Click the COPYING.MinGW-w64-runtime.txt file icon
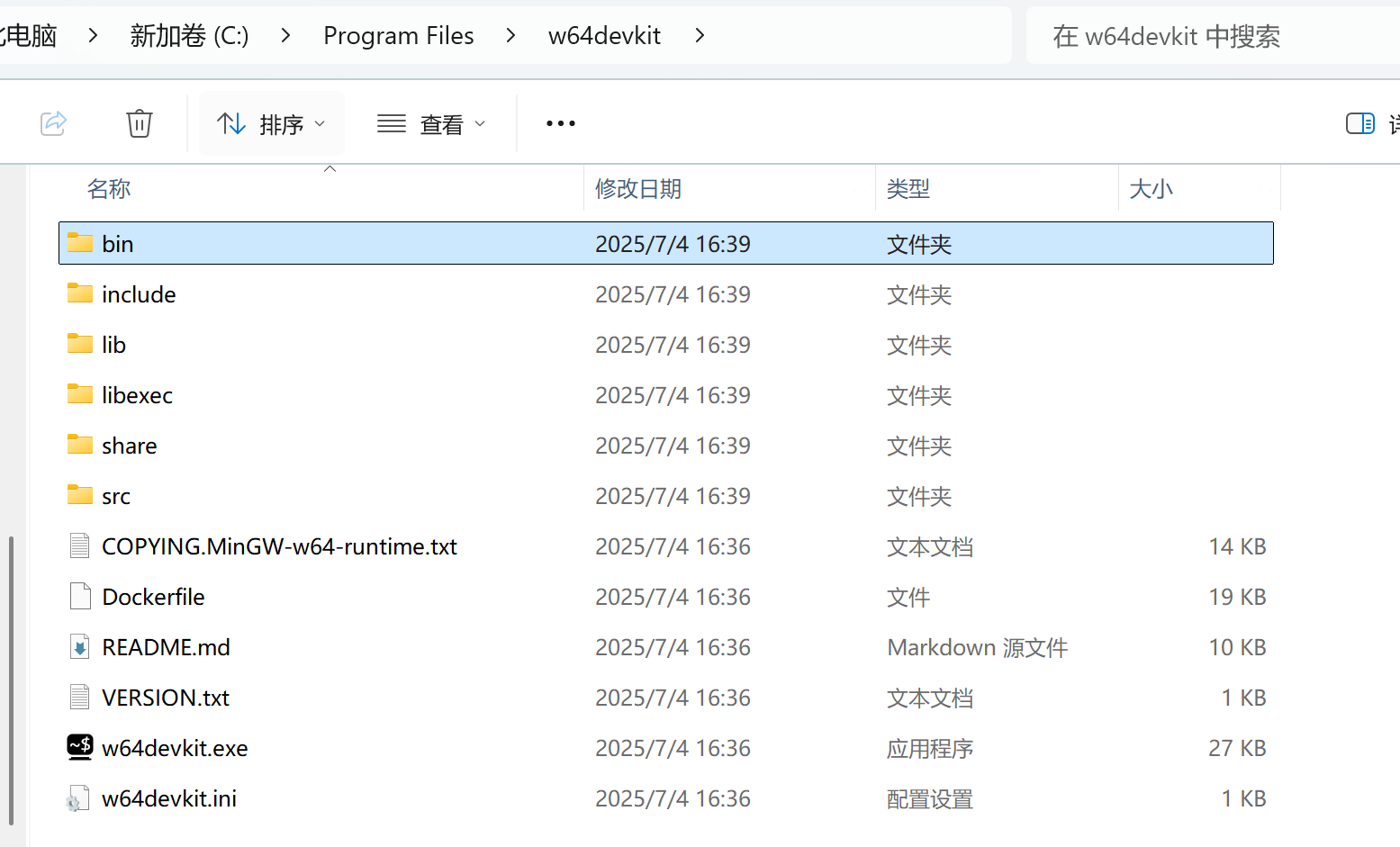The width and height of the screenshot is (1400, 847). click(x=80, y=545)
